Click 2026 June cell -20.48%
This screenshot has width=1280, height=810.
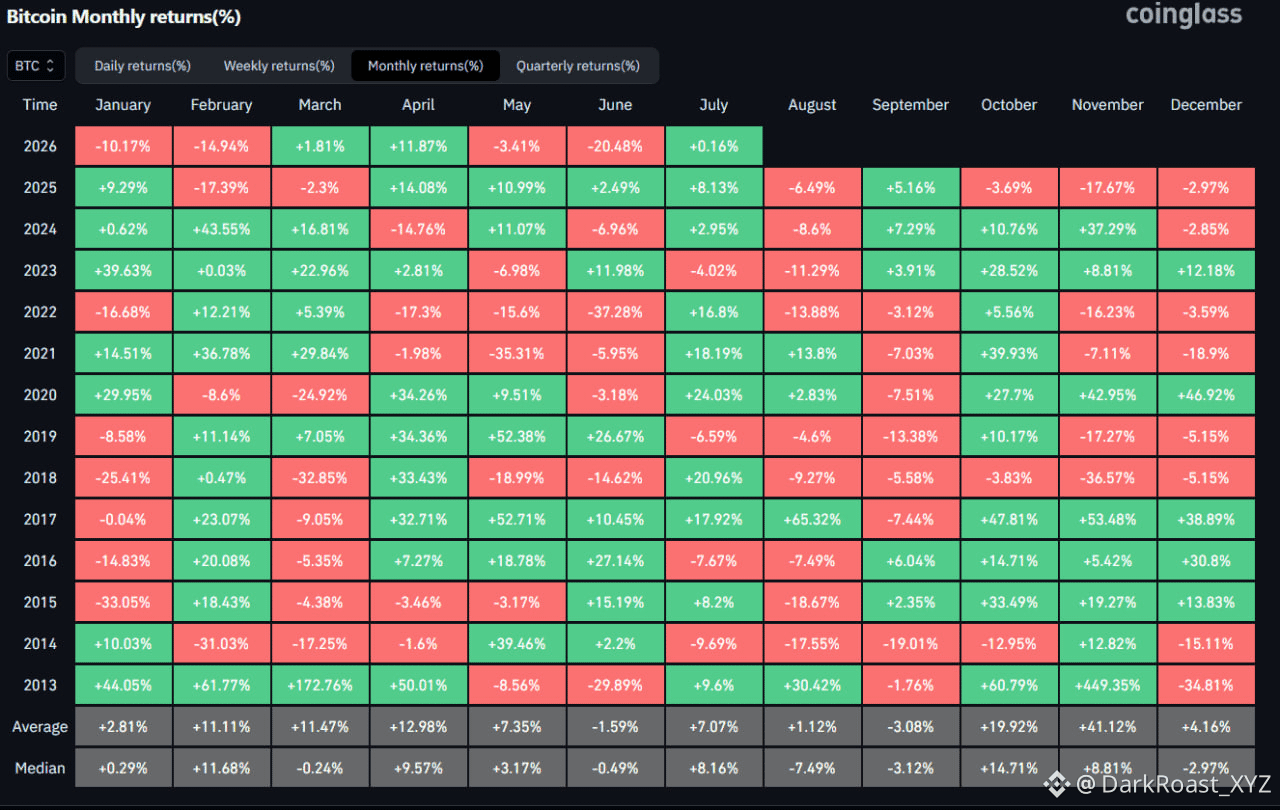615,146
